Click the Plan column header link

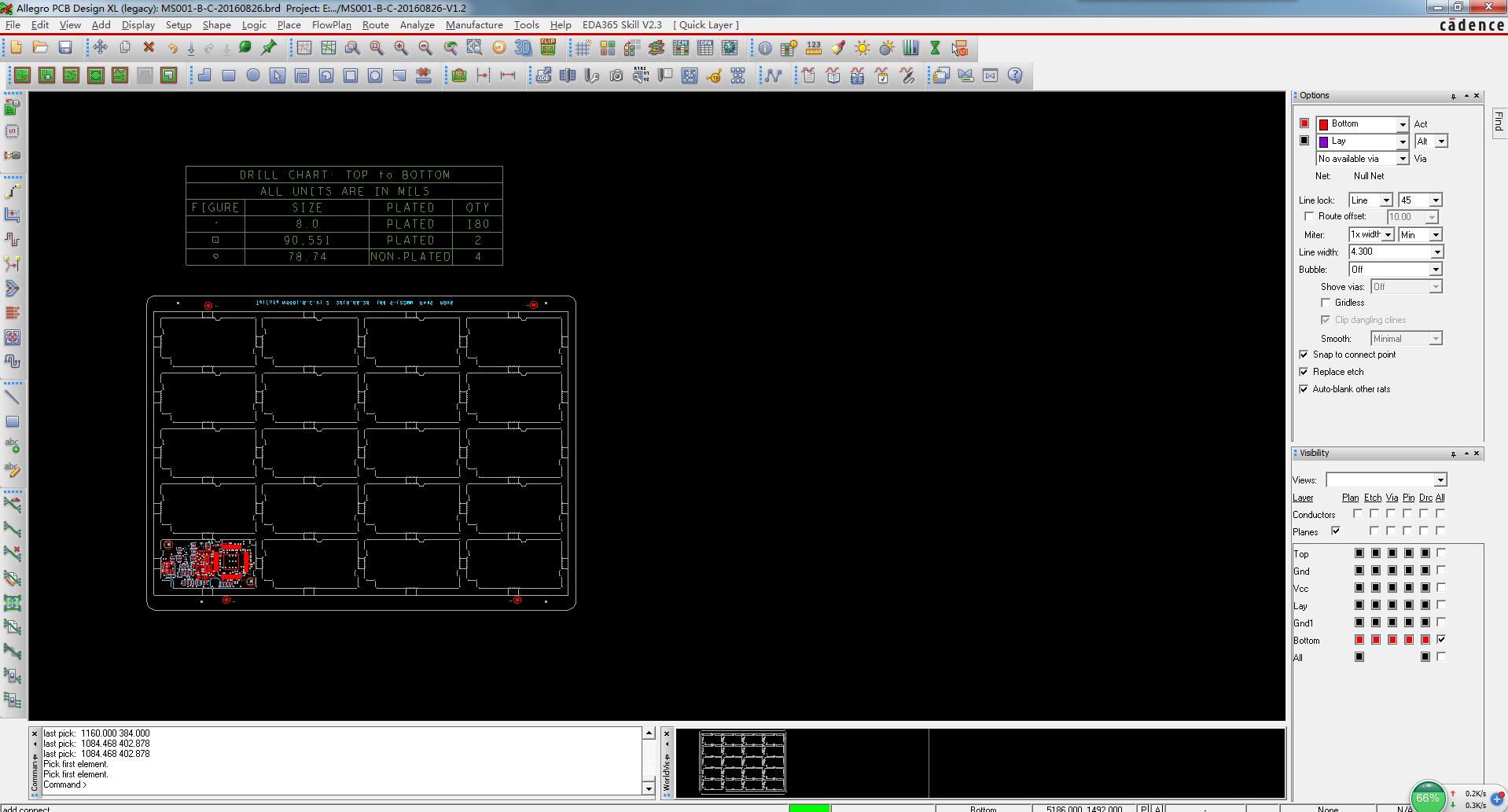click(1350, 498)
